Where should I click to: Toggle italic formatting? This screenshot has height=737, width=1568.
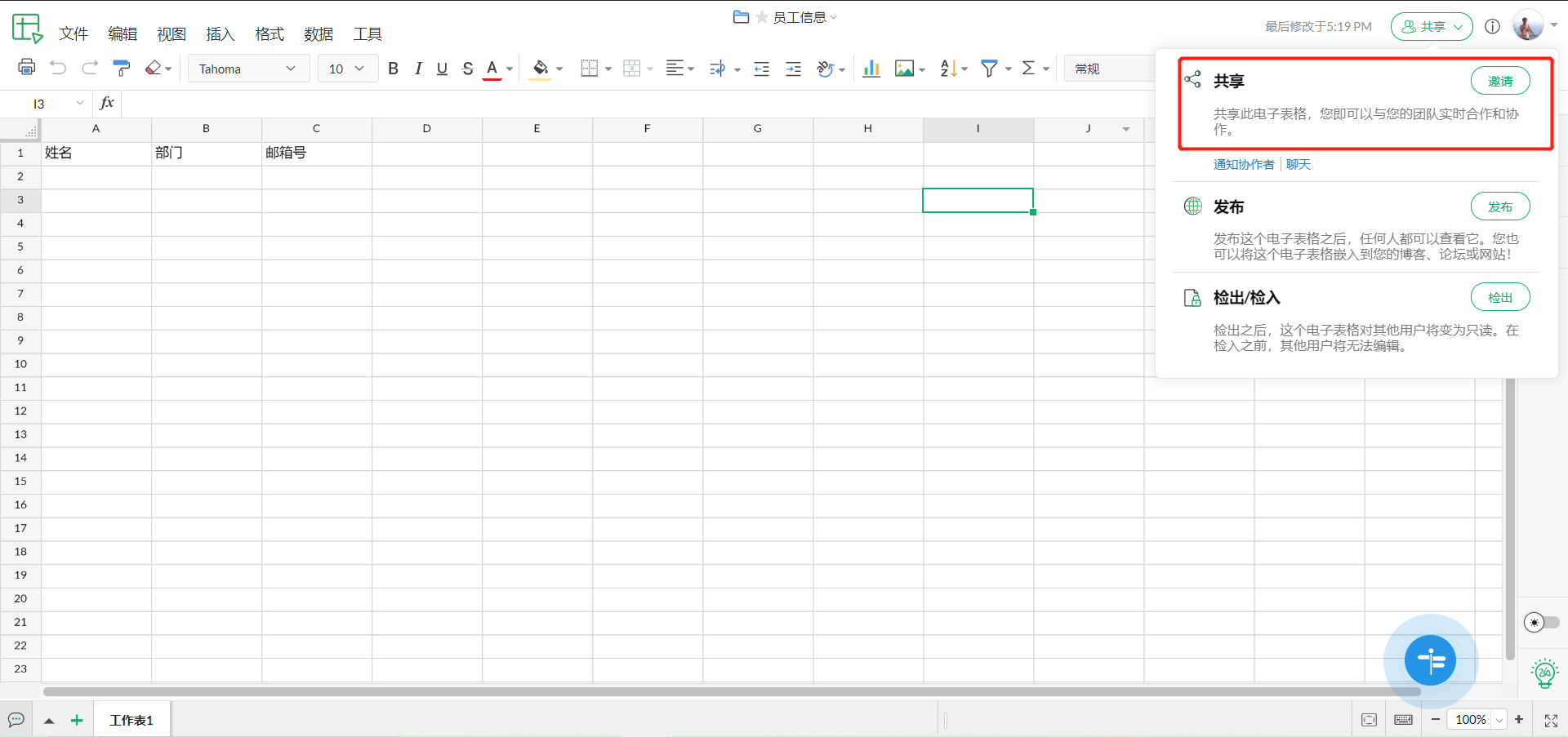point(418,69)
